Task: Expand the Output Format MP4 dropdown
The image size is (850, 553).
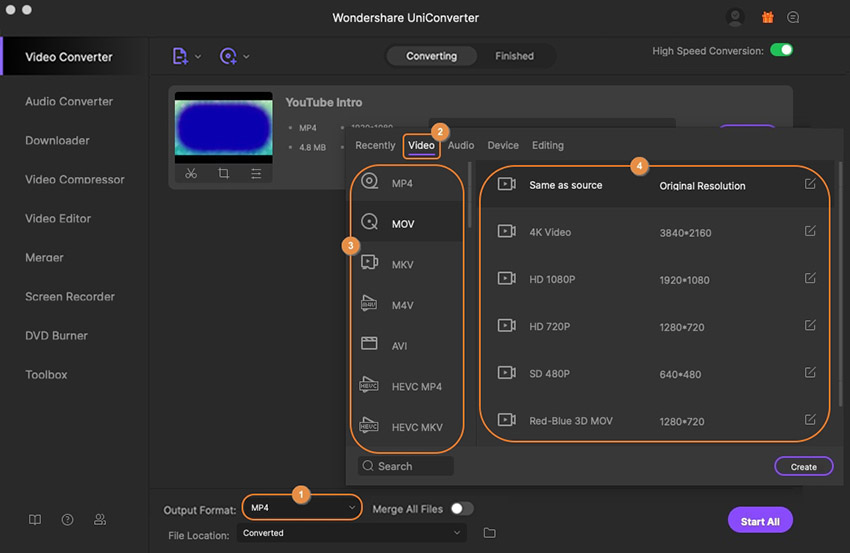Action: 302,508
